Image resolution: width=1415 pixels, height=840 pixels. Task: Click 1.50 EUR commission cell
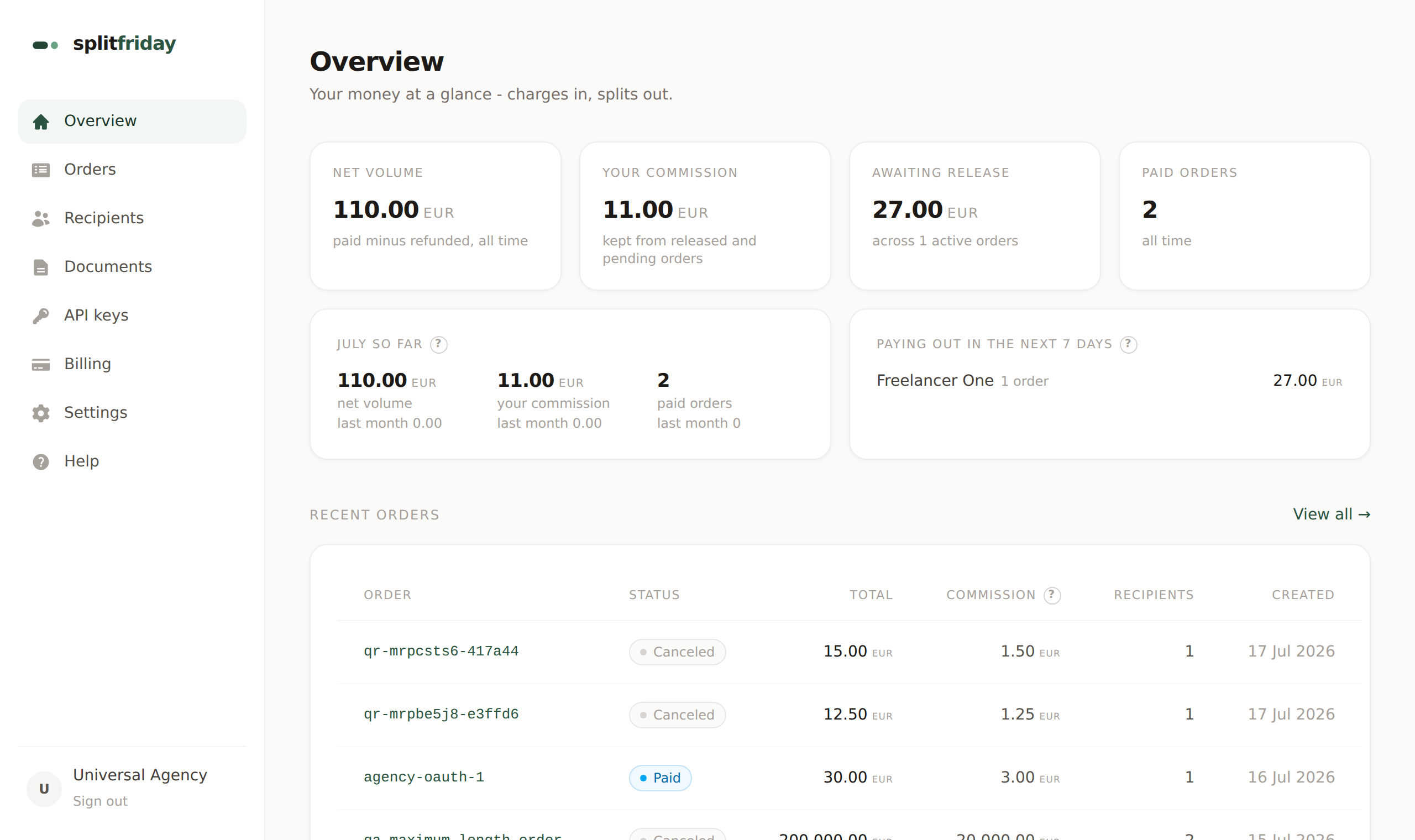pos(1030,652)
